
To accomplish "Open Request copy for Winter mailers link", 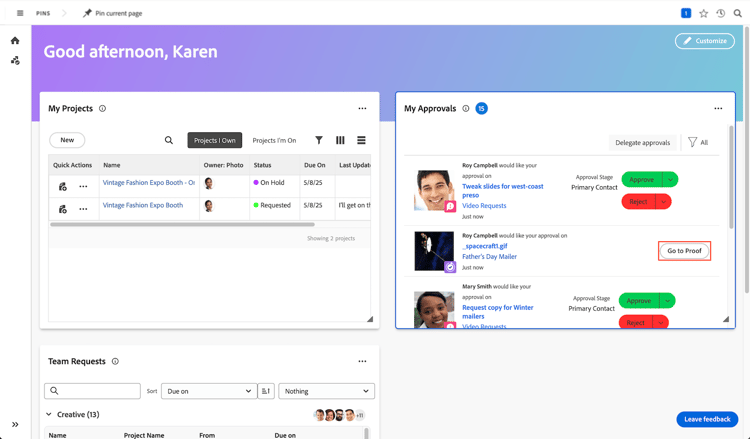I will pos(497,312).
